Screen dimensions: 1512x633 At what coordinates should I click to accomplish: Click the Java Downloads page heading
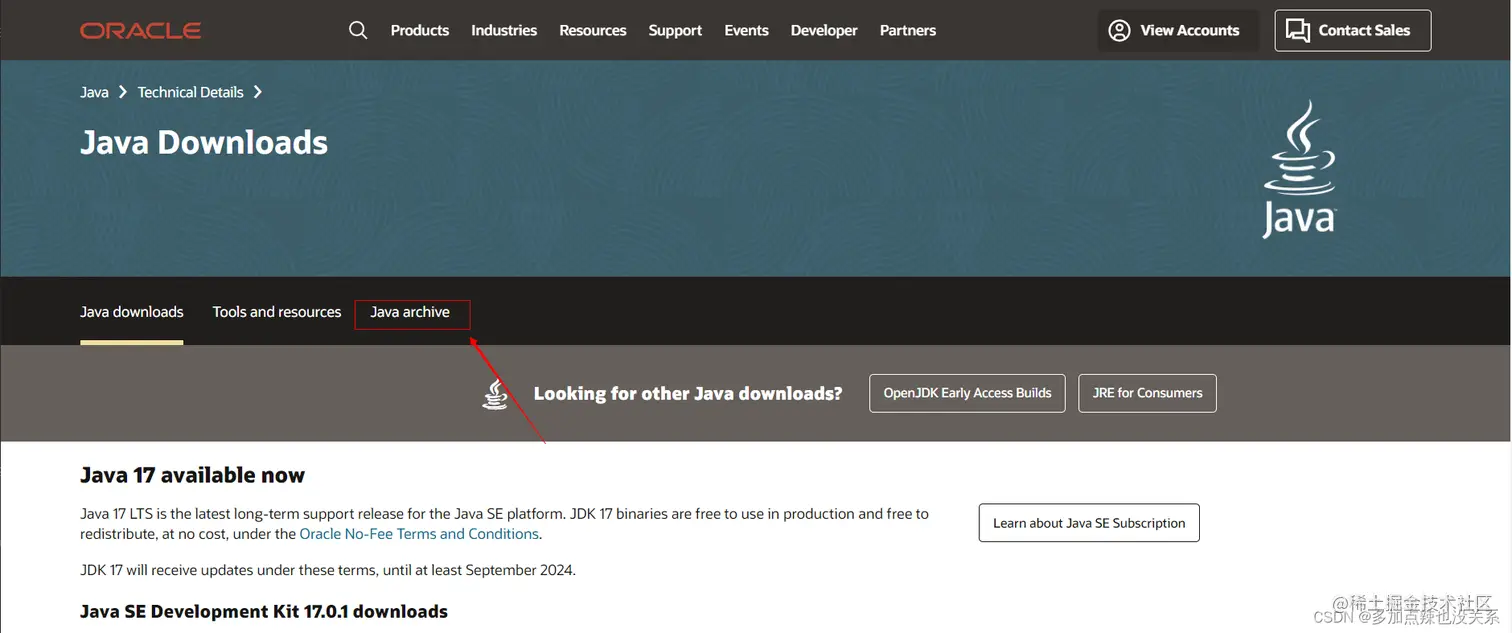pyautogui.click(x=204, y=143)
